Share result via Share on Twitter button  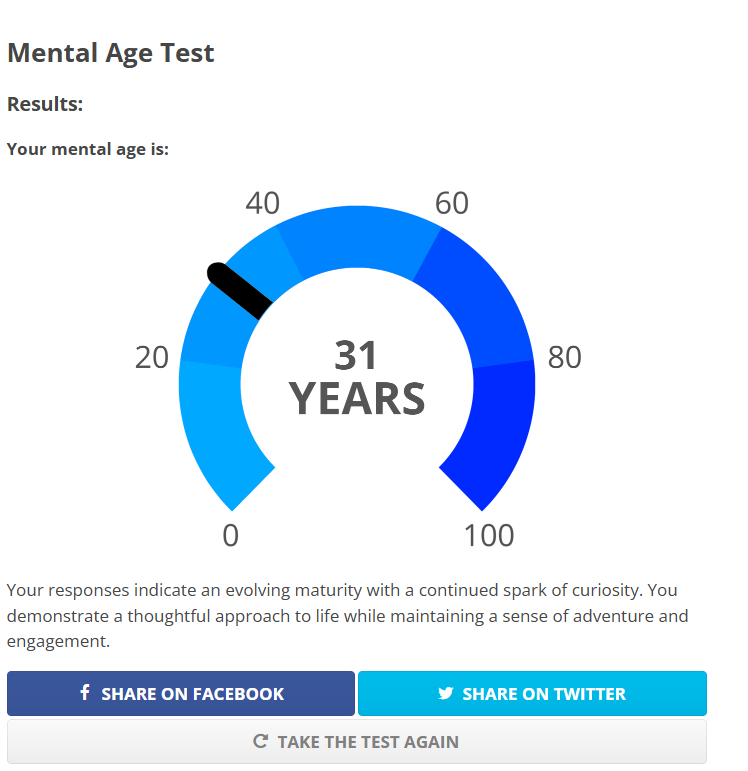532,693
